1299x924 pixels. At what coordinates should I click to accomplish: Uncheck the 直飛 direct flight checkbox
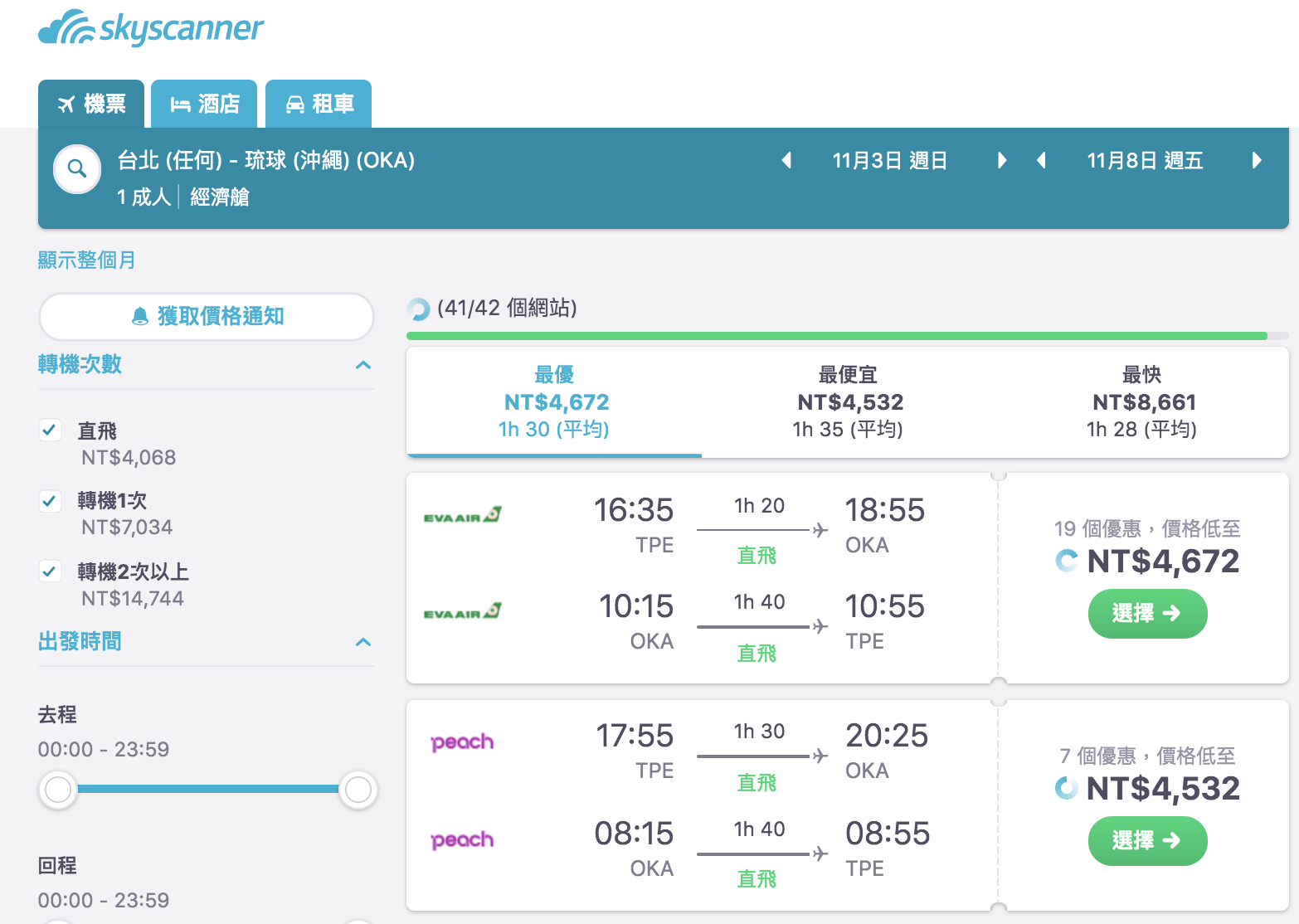(x=50, y=430)
